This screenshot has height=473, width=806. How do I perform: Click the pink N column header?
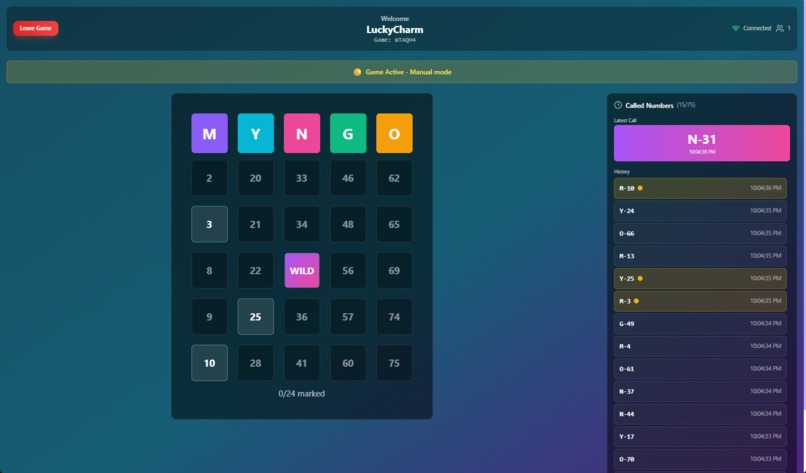click(x=302, y=133)
